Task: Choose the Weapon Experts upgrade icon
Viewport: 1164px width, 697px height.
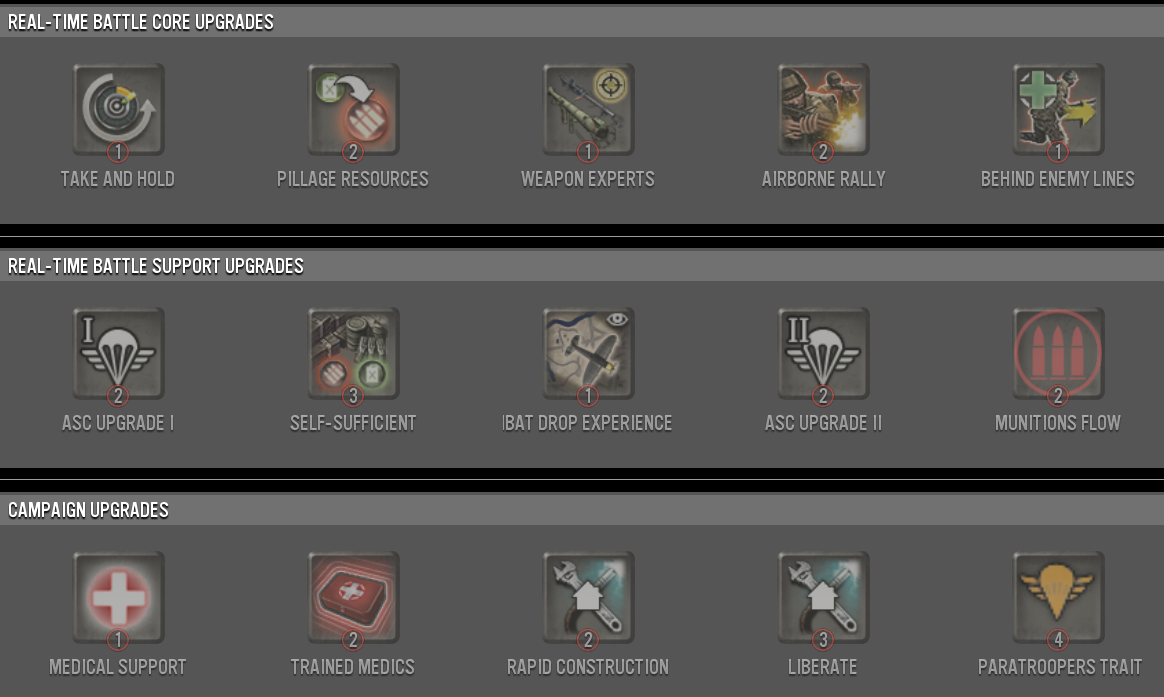Action: click(x=588, y=109)
